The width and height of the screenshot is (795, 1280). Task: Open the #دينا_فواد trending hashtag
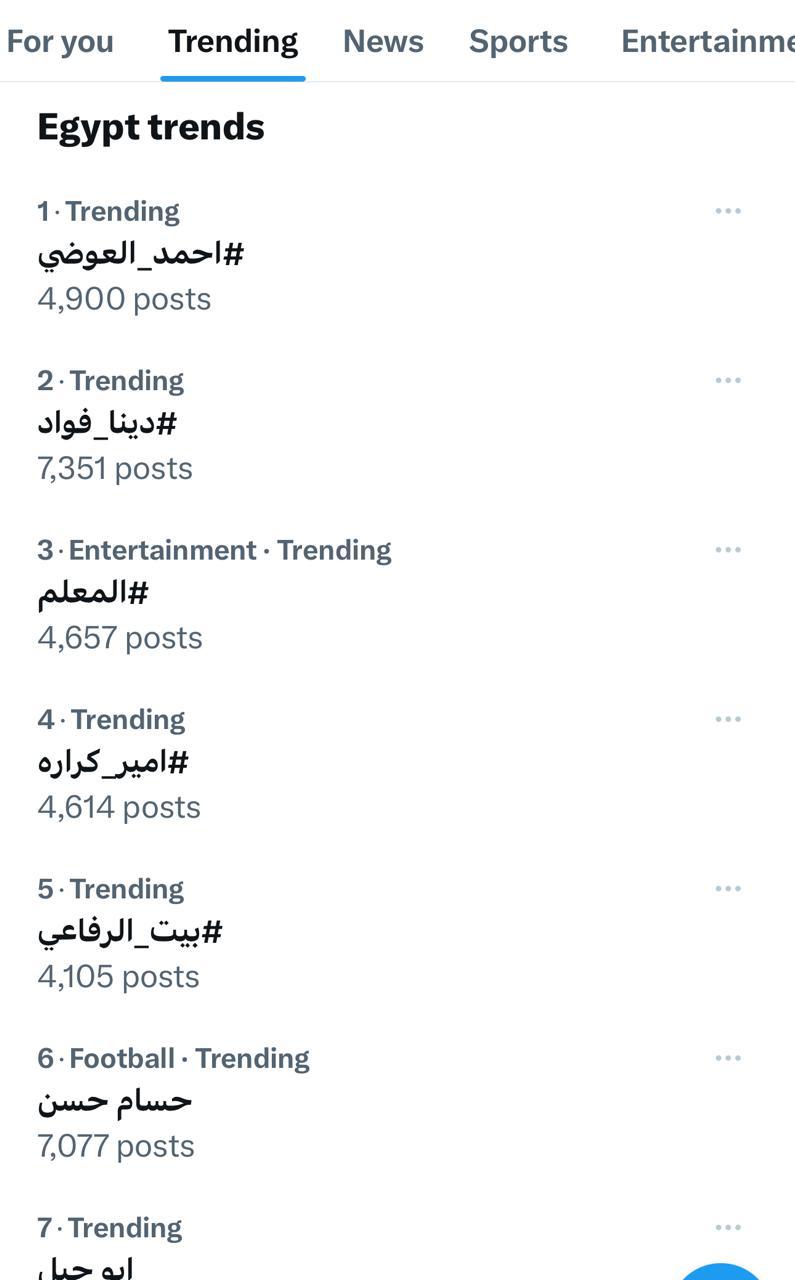(107, 424)
